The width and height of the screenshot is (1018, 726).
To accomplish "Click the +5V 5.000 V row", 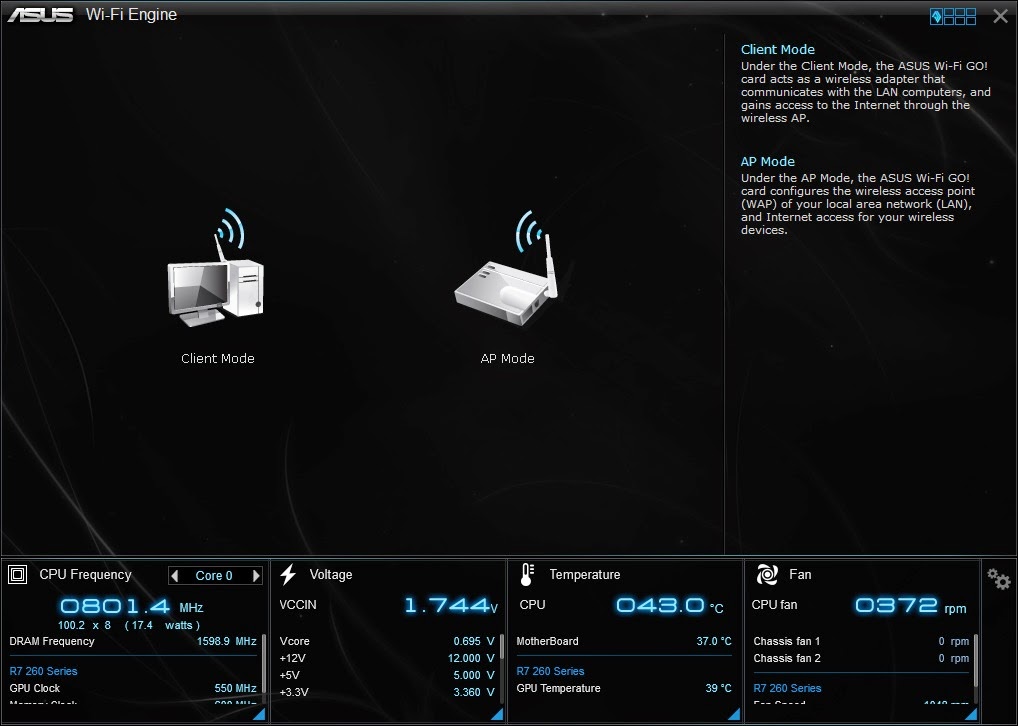I will click(x=387, y=675).
